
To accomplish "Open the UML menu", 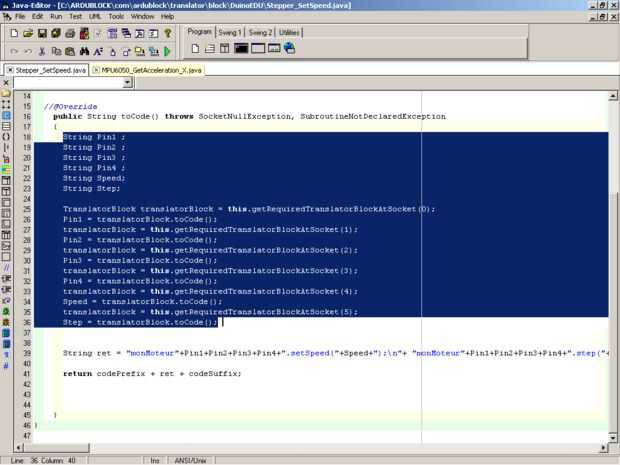I will [x=95, y=17].
